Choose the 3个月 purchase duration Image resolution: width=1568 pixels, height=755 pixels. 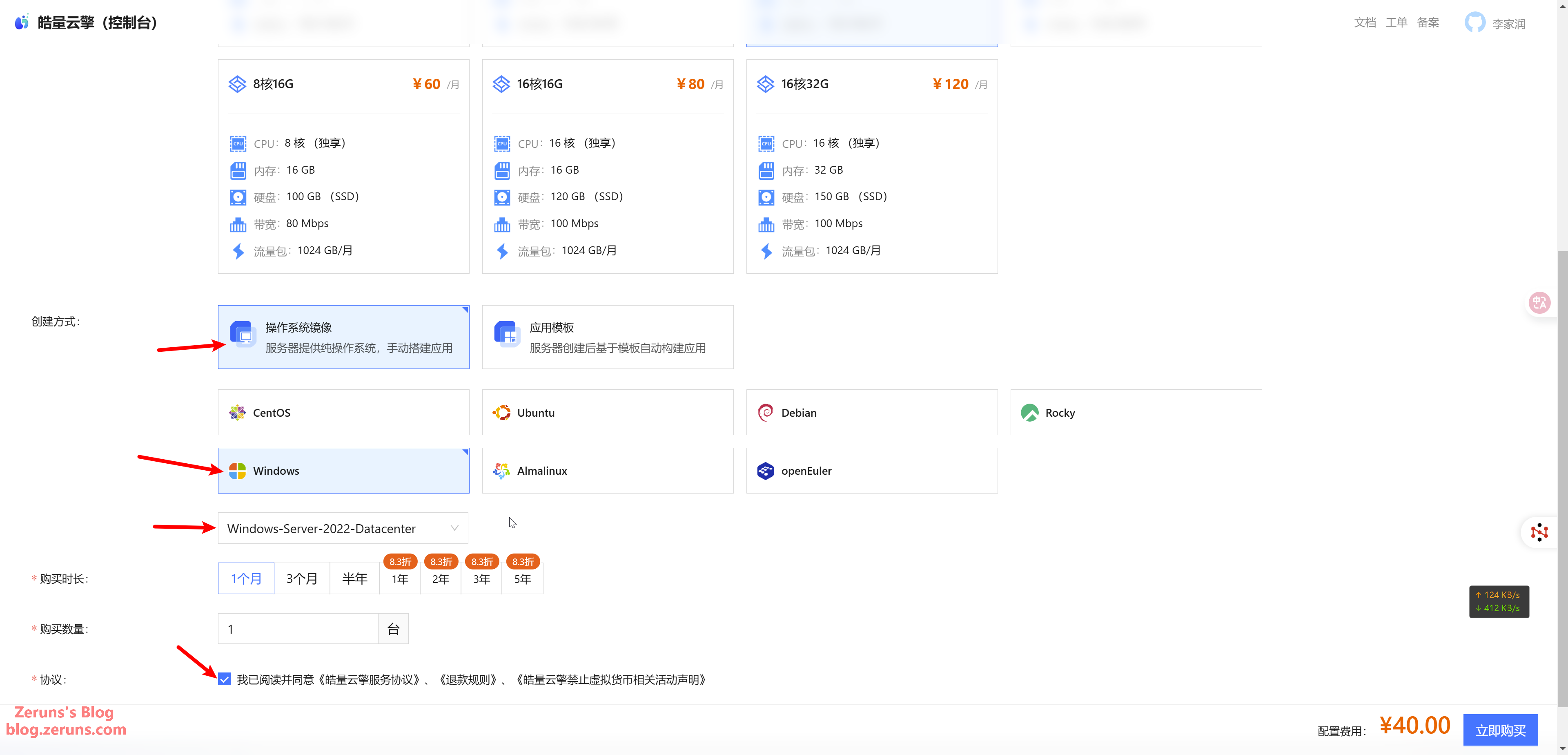coord(301,579)
